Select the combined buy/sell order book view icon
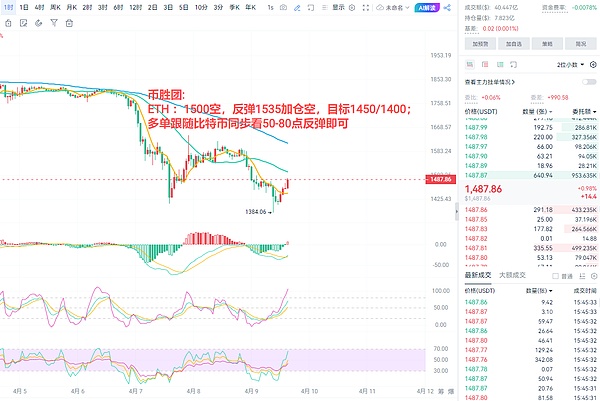Image resolution: width=600 pixels, height=401 pixels. coord(468,64)
